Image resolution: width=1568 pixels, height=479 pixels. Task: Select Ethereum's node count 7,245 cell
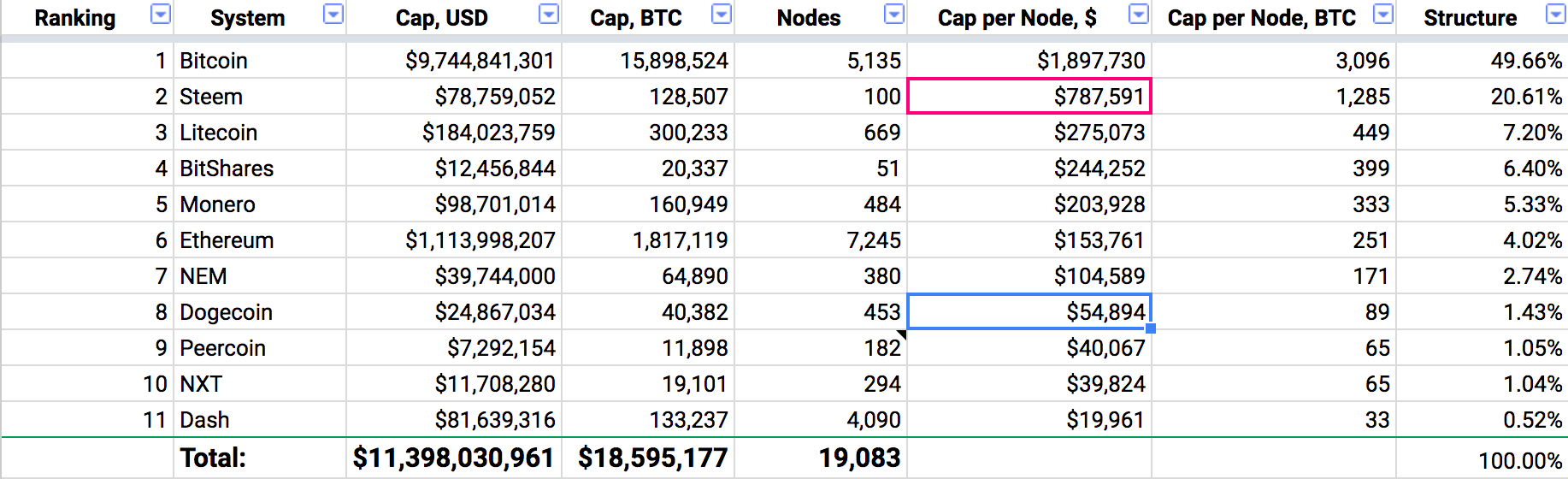[821, 240]
